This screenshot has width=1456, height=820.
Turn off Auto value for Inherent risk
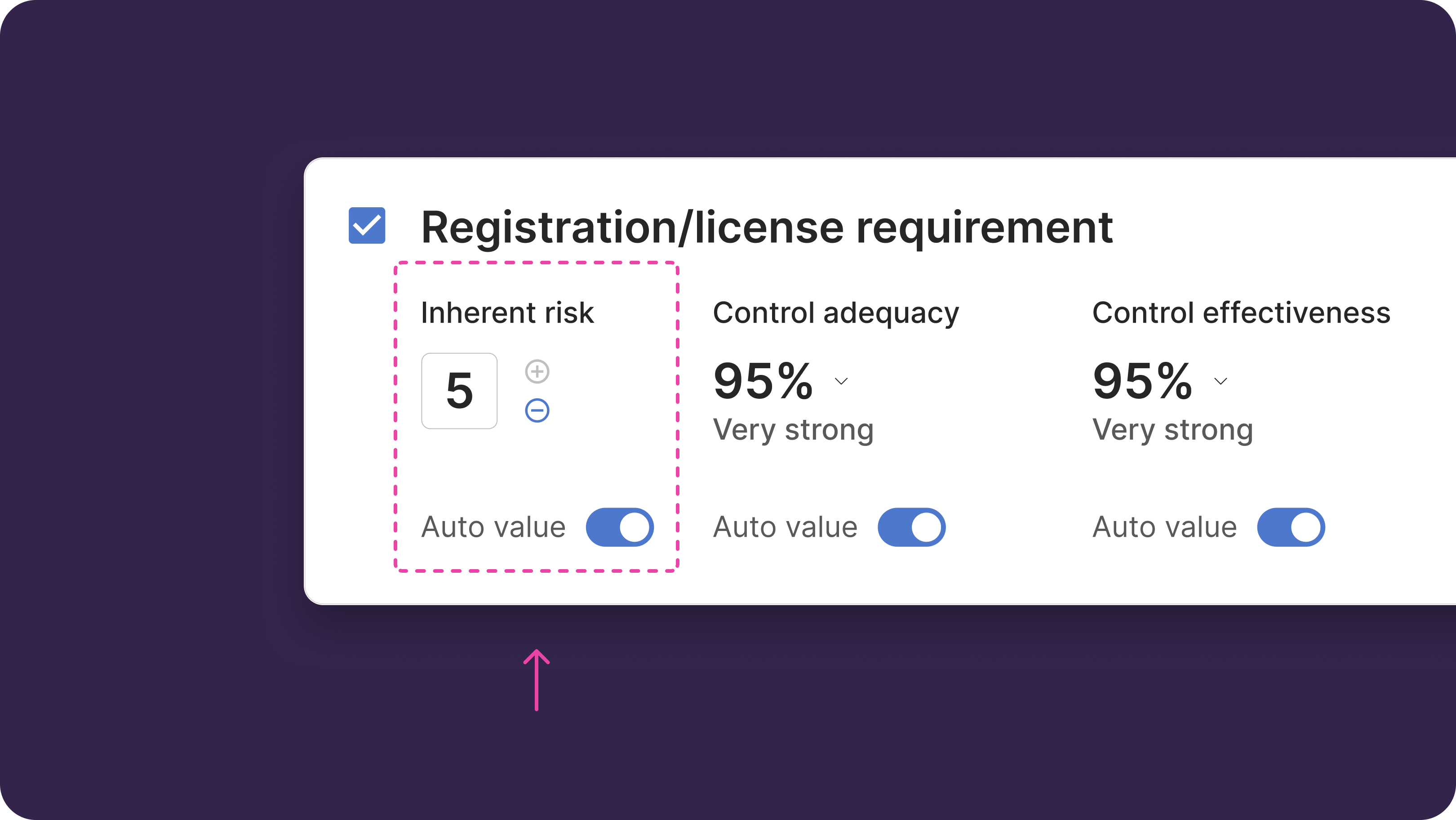(620, 527)
